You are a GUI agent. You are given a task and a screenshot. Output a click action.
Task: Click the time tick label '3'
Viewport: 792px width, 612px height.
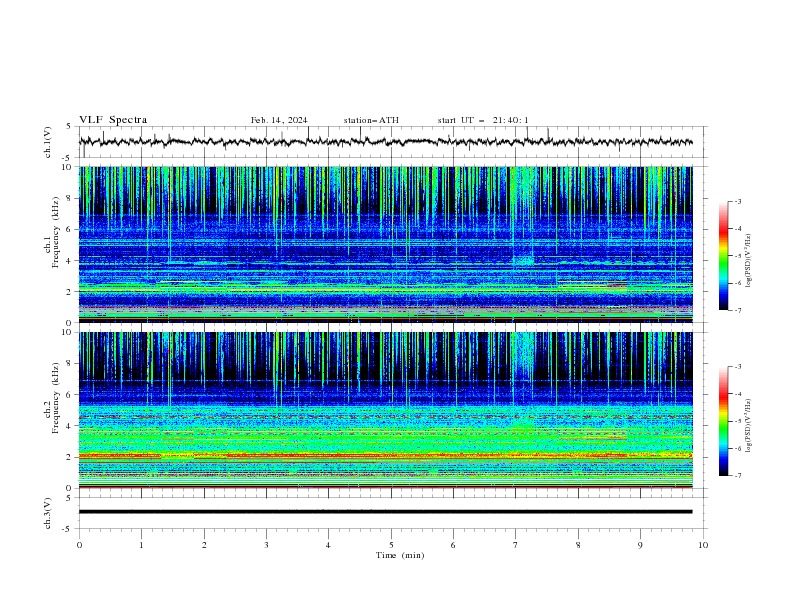[266, 545]
